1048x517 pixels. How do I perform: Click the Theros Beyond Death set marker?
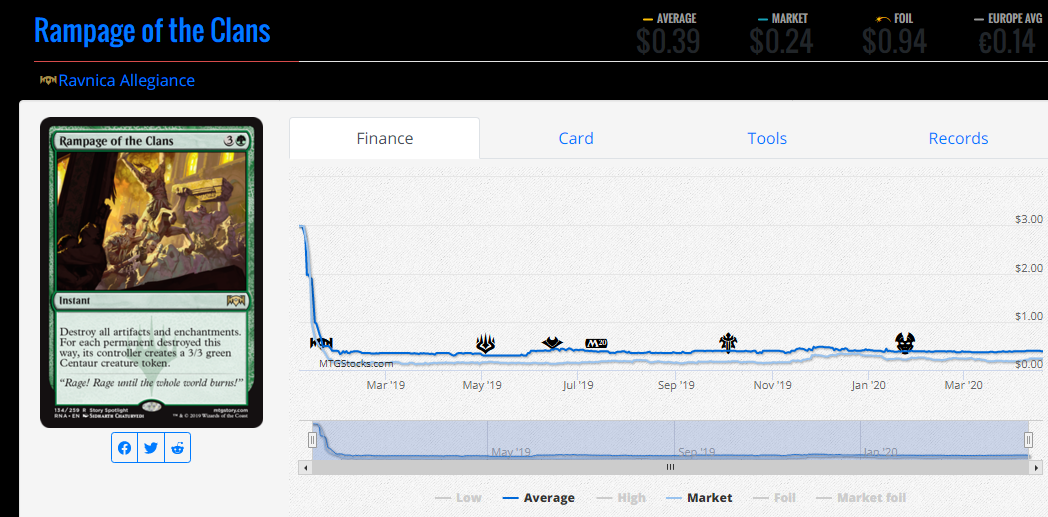[x=905, y=343]
